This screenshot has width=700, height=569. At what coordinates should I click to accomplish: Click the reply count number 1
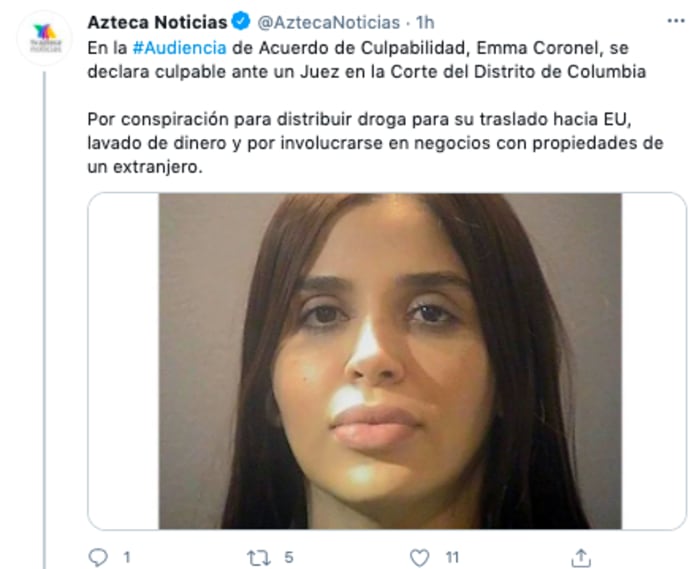pyautogui.click(x=127, y=557)
